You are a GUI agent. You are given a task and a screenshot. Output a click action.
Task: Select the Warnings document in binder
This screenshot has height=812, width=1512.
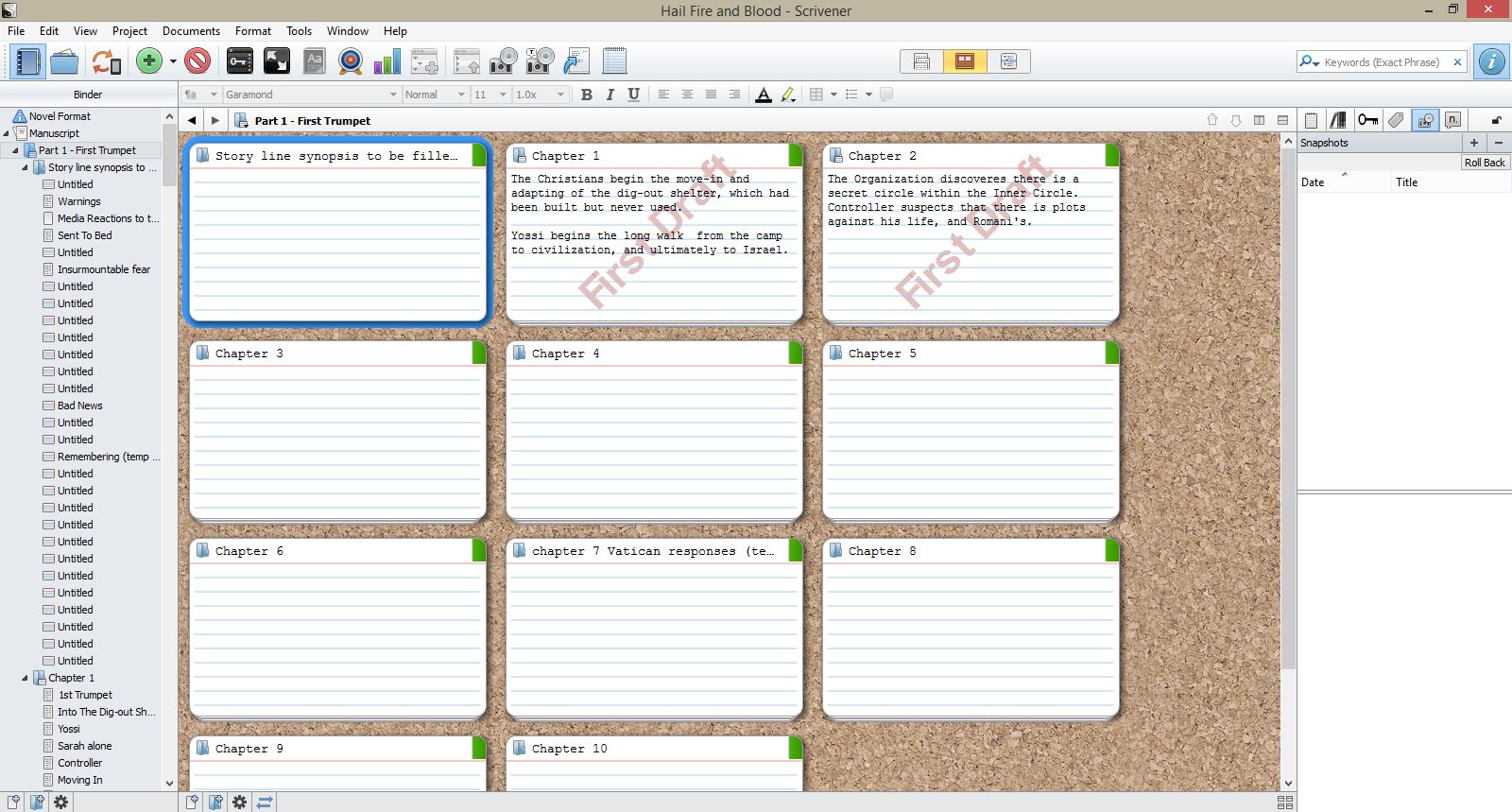coord(78,201)
